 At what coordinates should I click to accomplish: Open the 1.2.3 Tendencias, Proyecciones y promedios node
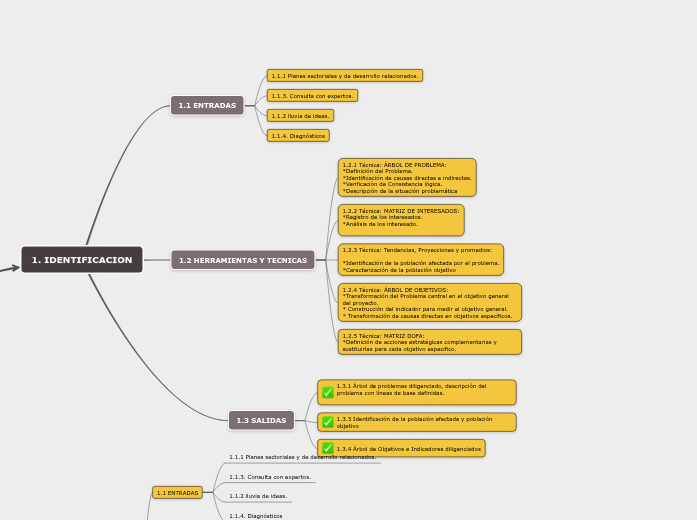421,260
